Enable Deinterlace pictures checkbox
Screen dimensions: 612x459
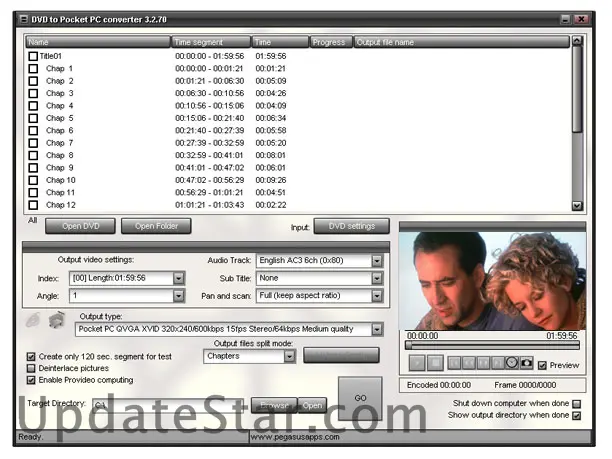click(31, 368)
